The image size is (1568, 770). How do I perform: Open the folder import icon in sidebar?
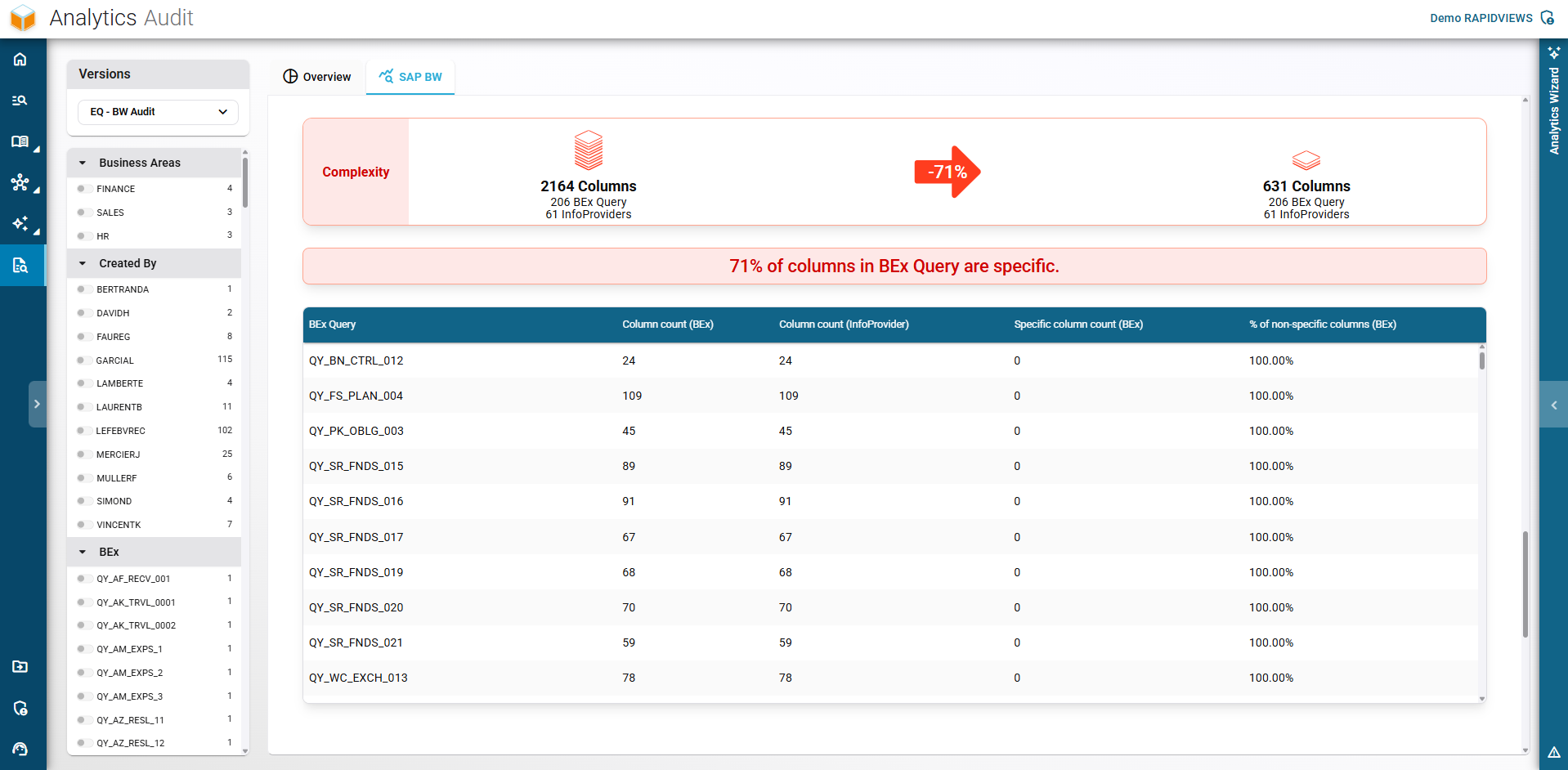click(20, 667)
